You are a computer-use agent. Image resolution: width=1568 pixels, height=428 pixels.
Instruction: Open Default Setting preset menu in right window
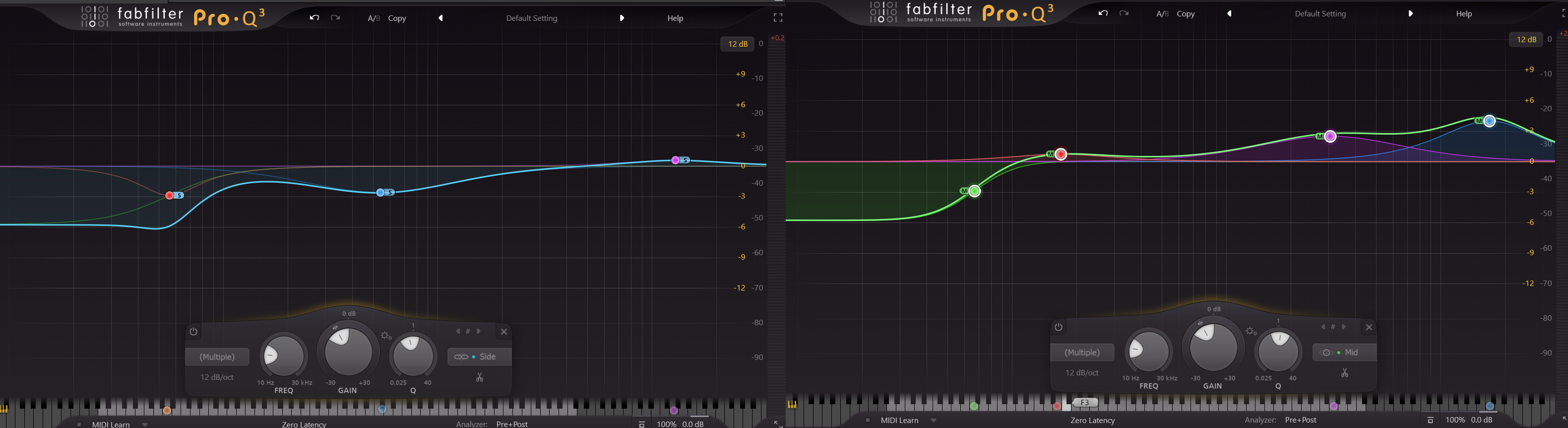[x=1319, y=13]
